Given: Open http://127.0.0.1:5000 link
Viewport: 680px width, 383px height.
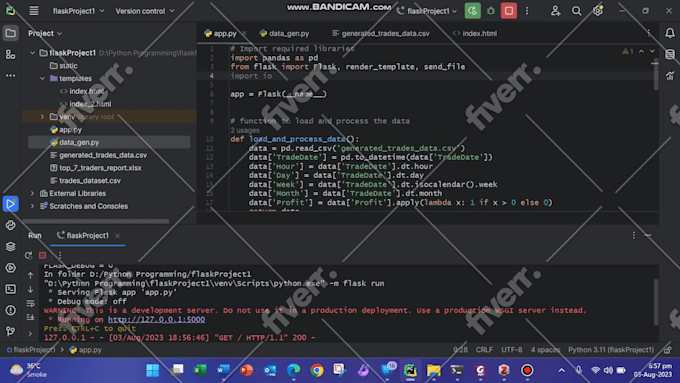Looking at the screenshot, I should pyautogui.click(x=157, y=319).
